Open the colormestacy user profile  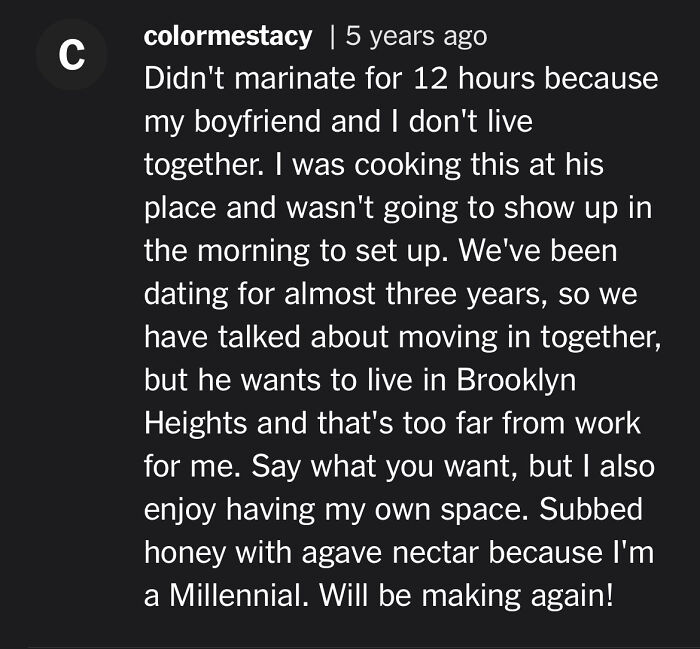coord(228,37)
